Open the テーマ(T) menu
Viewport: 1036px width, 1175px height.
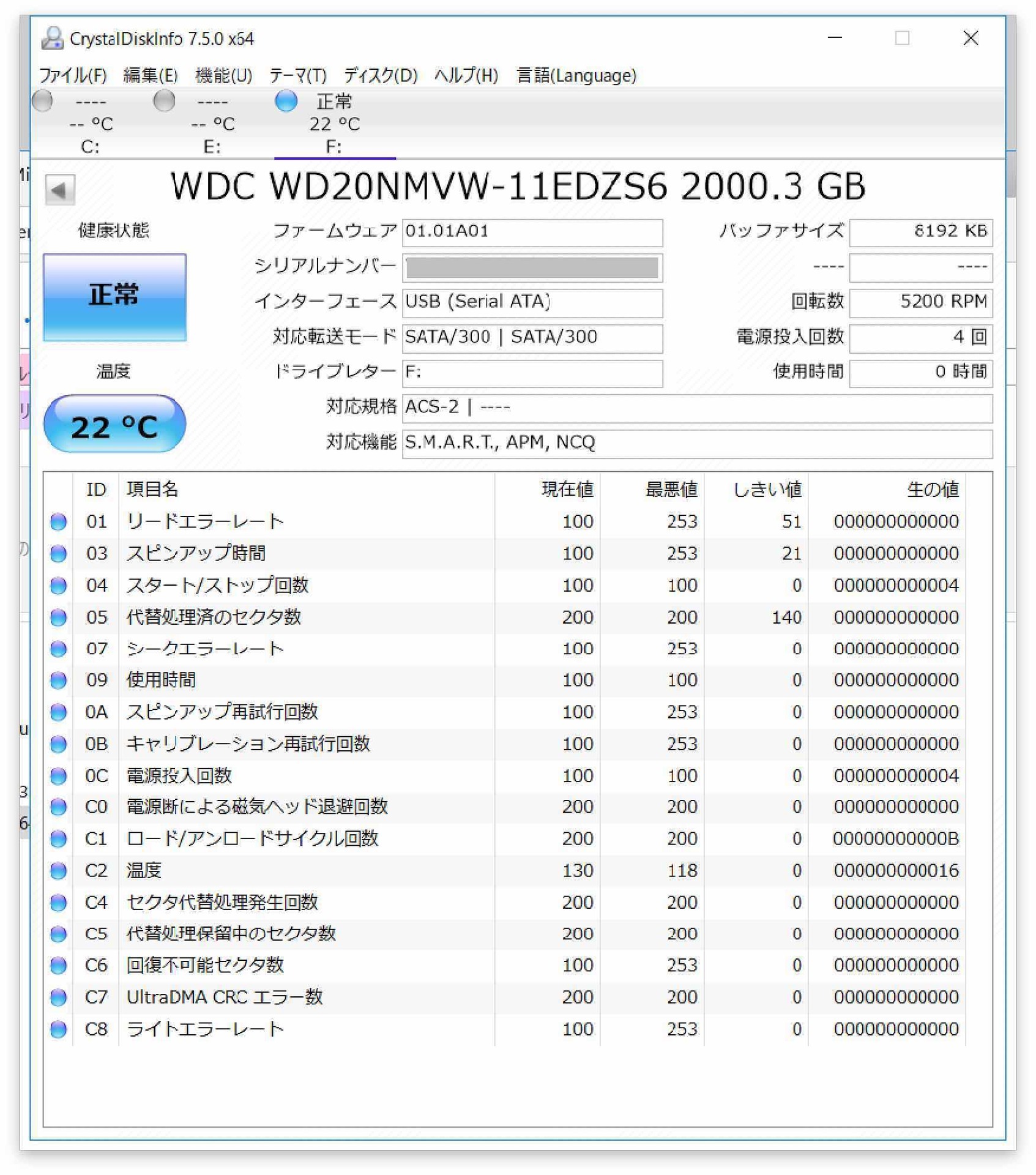(299, 75)
